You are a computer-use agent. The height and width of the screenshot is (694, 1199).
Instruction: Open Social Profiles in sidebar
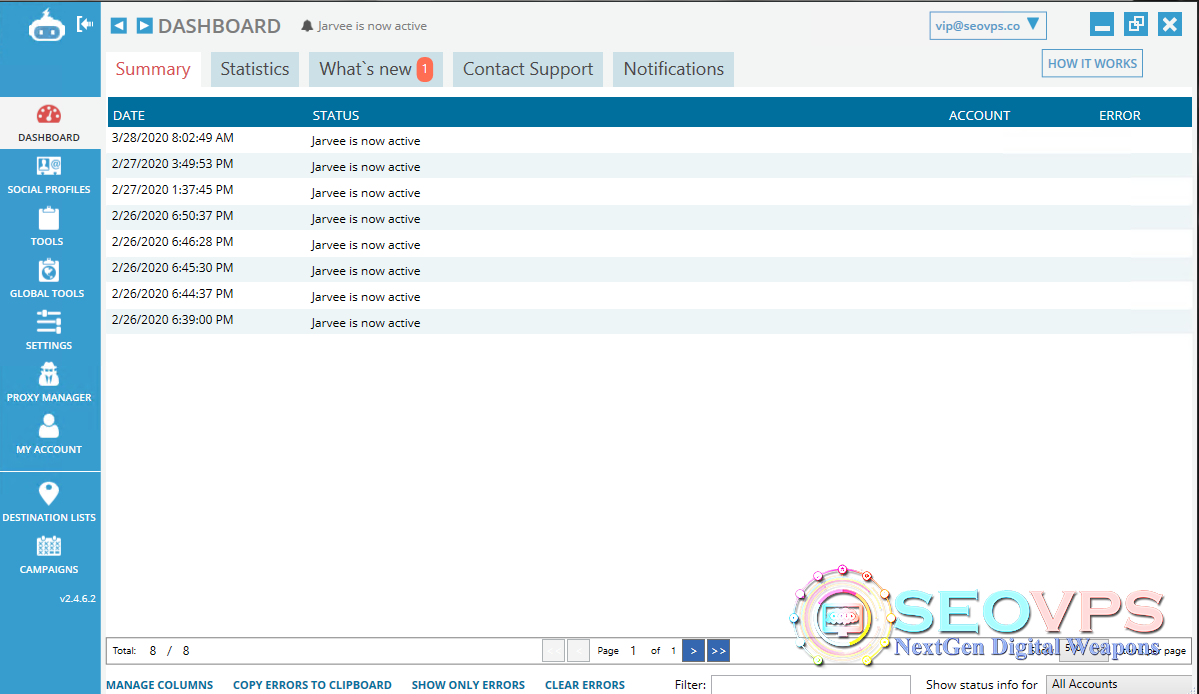coord(49,176)
